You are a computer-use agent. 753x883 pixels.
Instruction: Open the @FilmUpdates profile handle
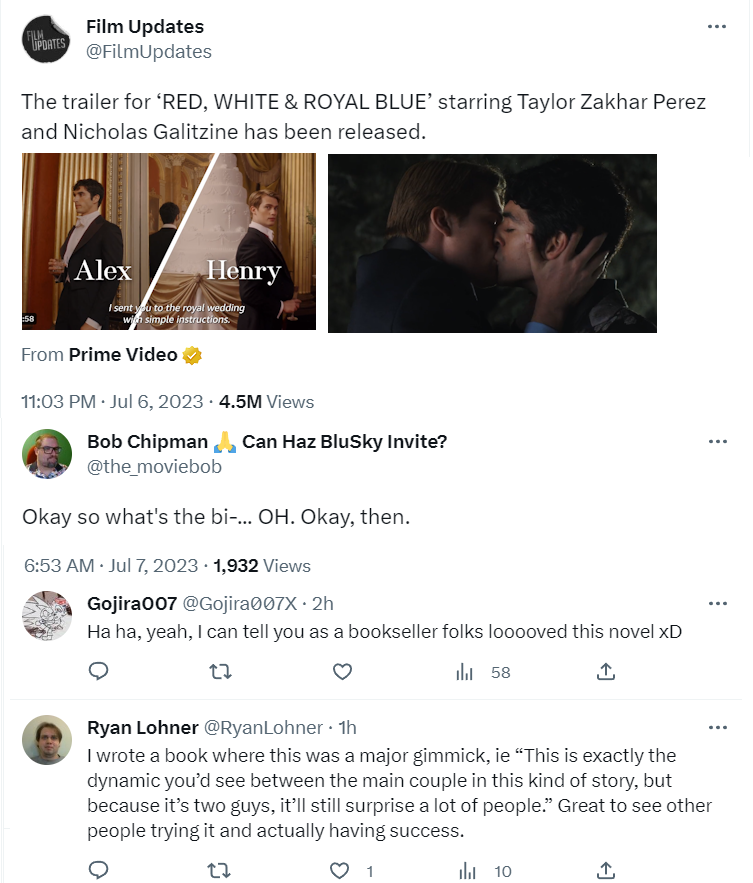(x=149, y=51)
